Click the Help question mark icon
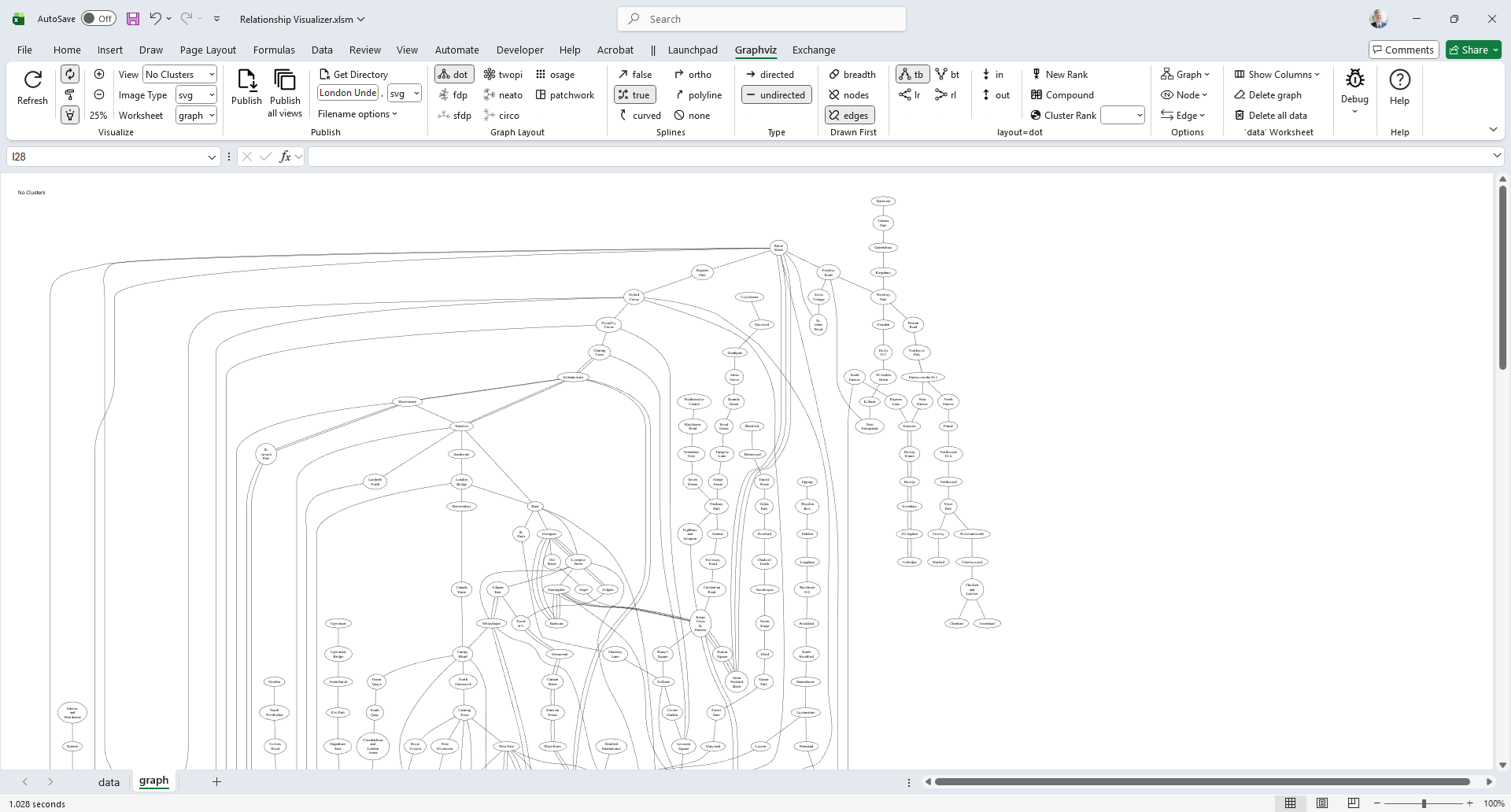Viewport: 1511px width, 812px height. click(x=1399, y=80)
